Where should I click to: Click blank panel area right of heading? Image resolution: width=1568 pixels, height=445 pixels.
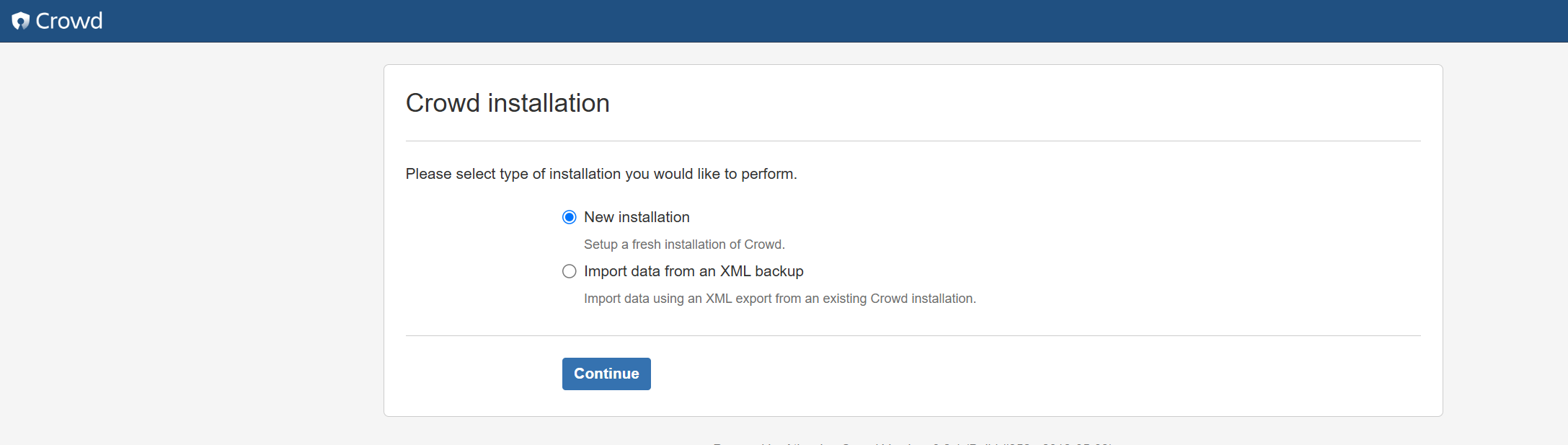coord(1009,103)
